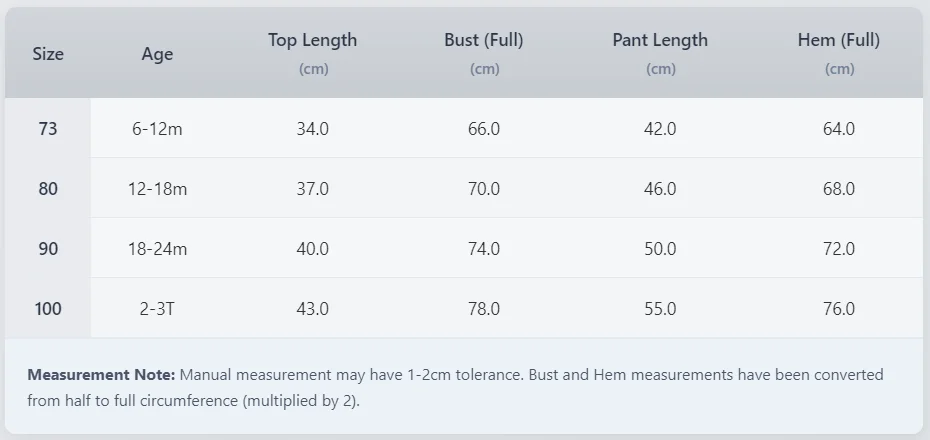Click the Top Length column header
The width and height of the screenshot is (930, 440).
point(312,41)
